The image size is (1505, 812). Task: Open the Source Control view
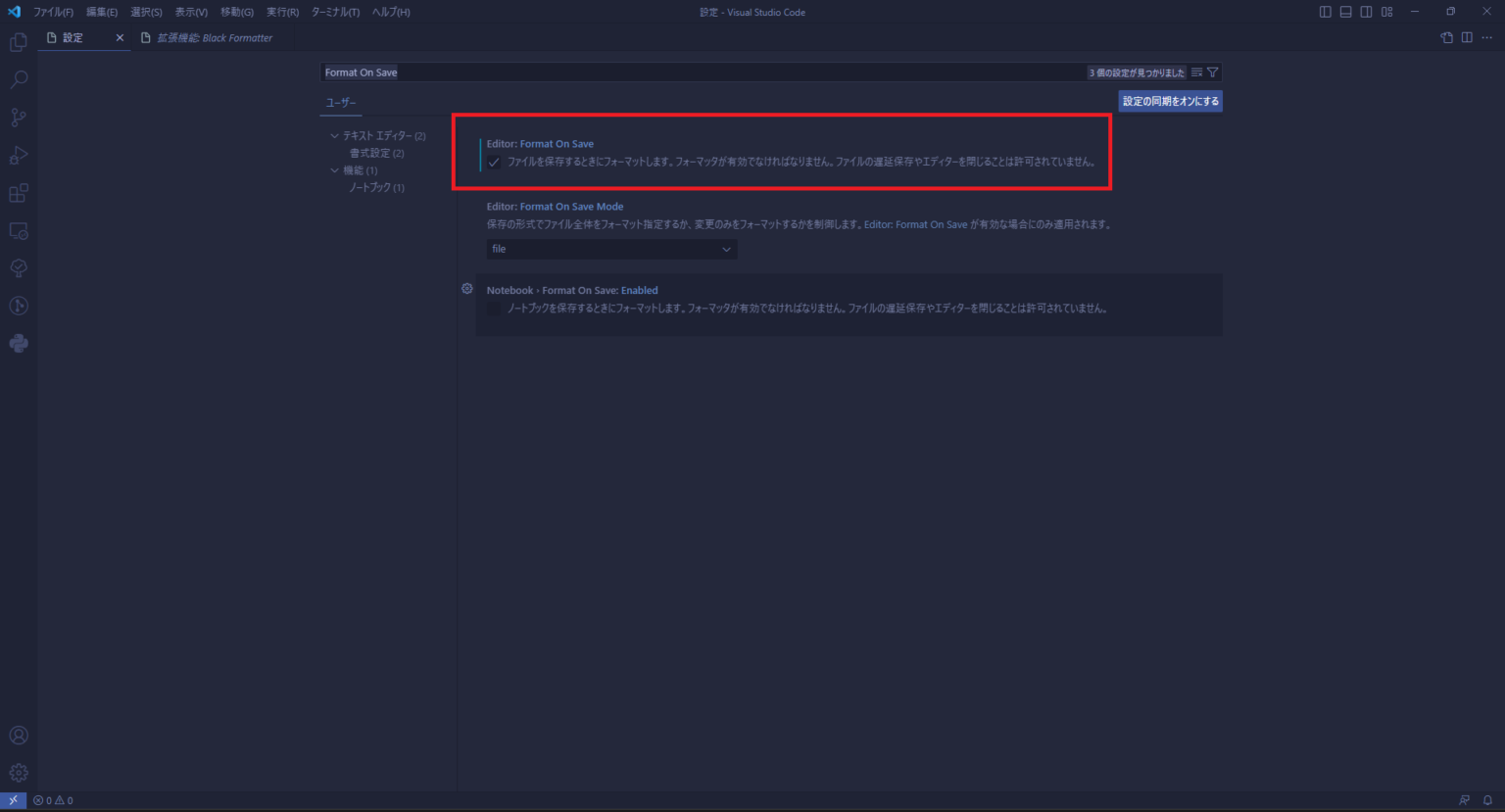[x=19, y=118]
